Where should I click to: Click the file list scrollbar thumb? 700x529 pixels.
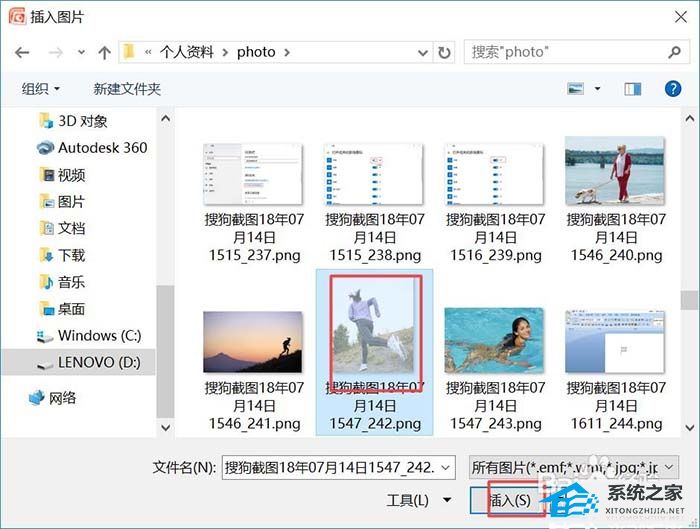pos(690,300)
